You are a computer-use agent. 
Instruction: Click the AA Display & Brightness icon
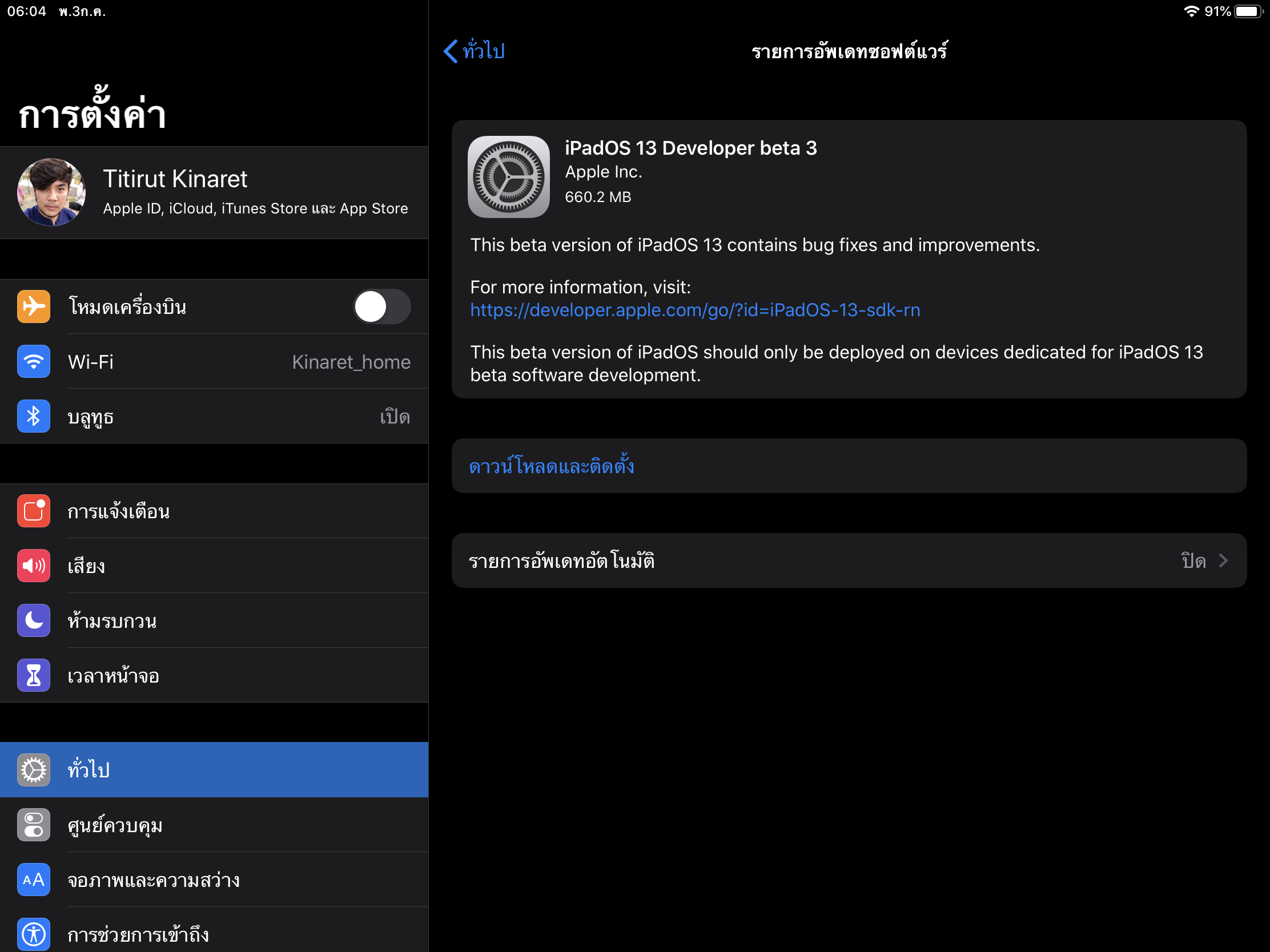33,880
